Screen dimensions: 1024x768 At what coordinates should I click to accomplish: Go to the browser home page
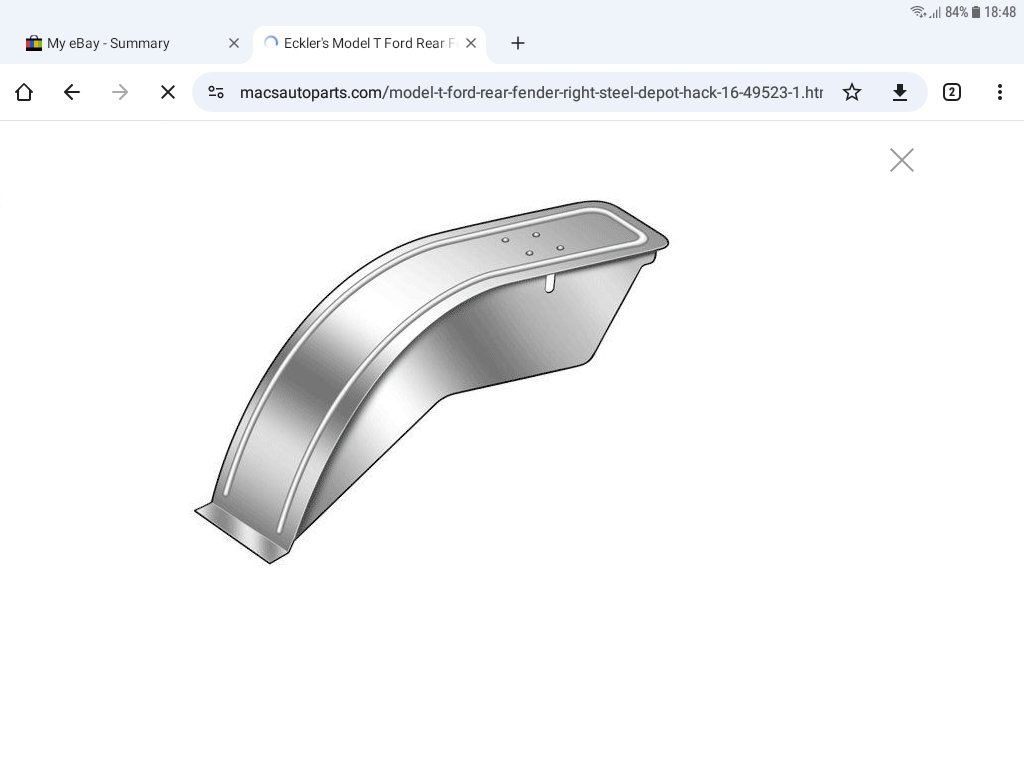(24, 92)
